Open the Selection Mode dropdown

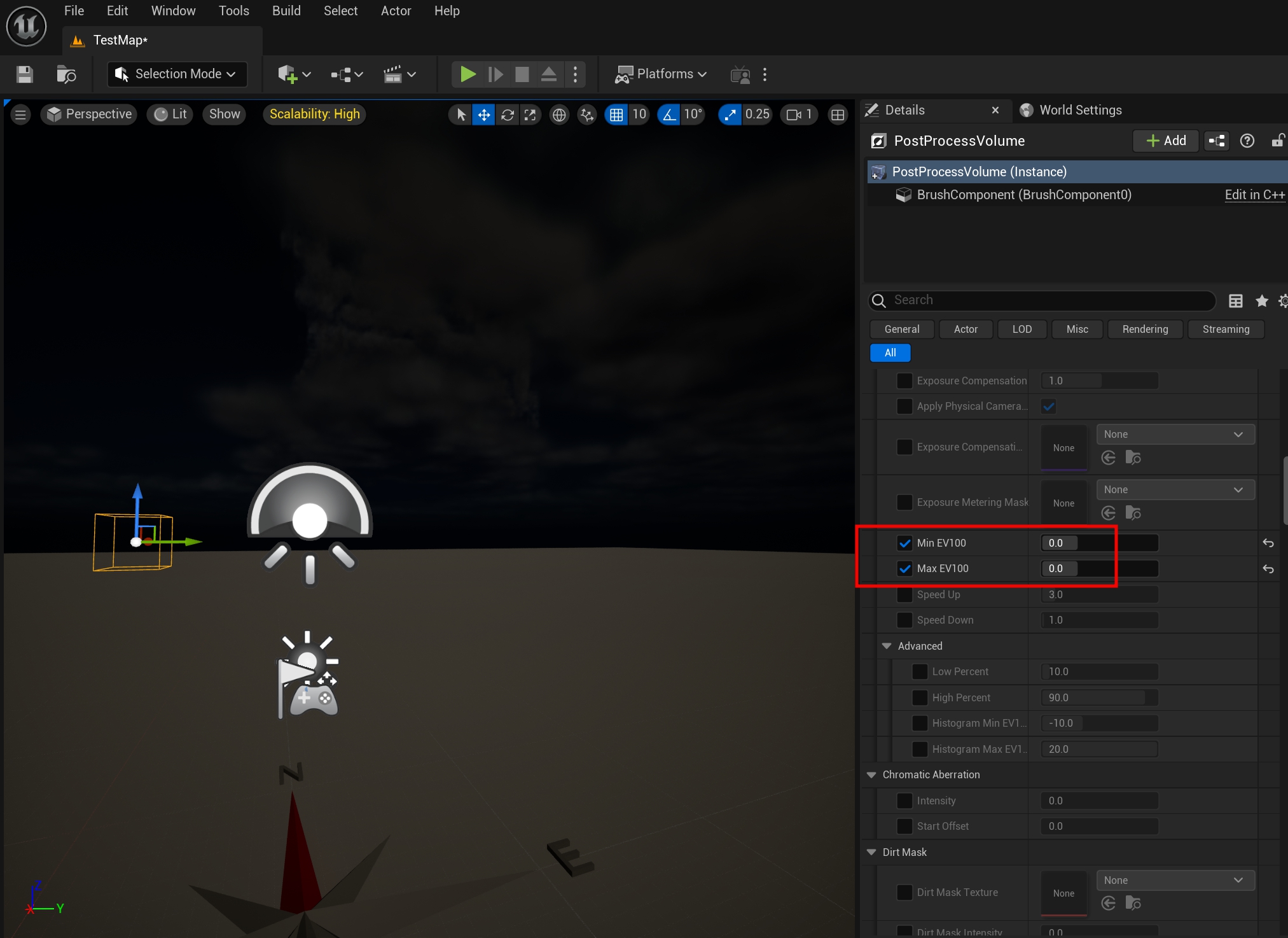[177, 74]
